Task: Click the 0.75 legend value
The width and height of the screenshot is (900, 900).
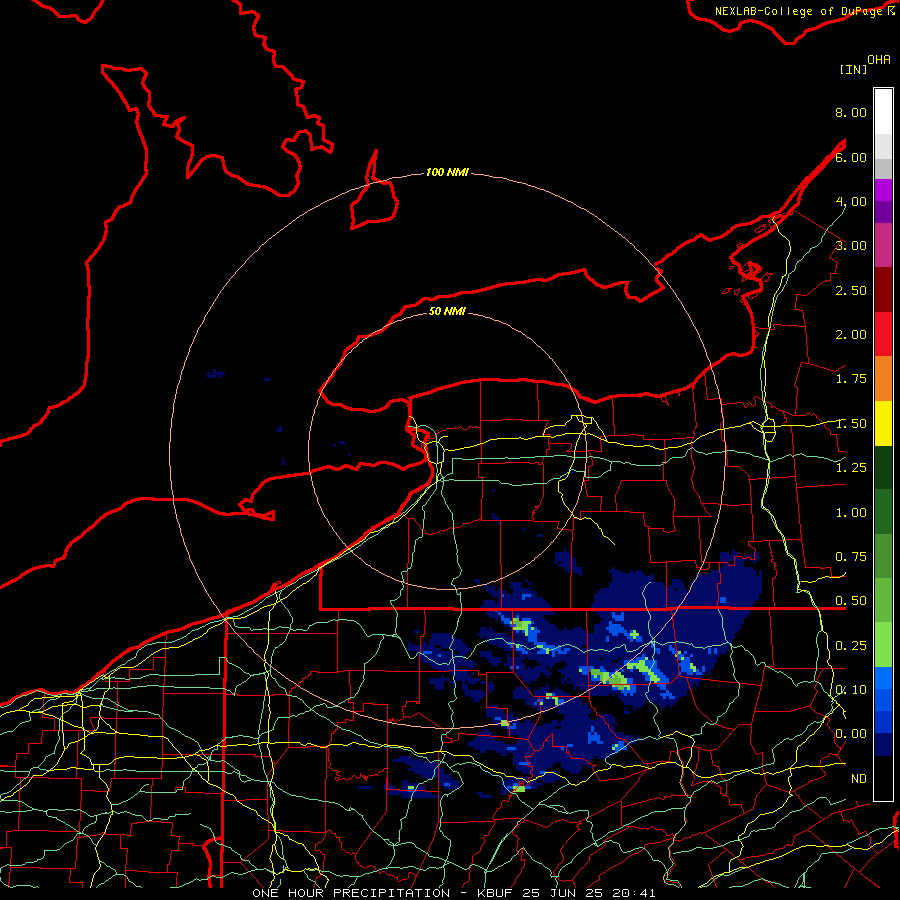Action: (x=851, y=557)
